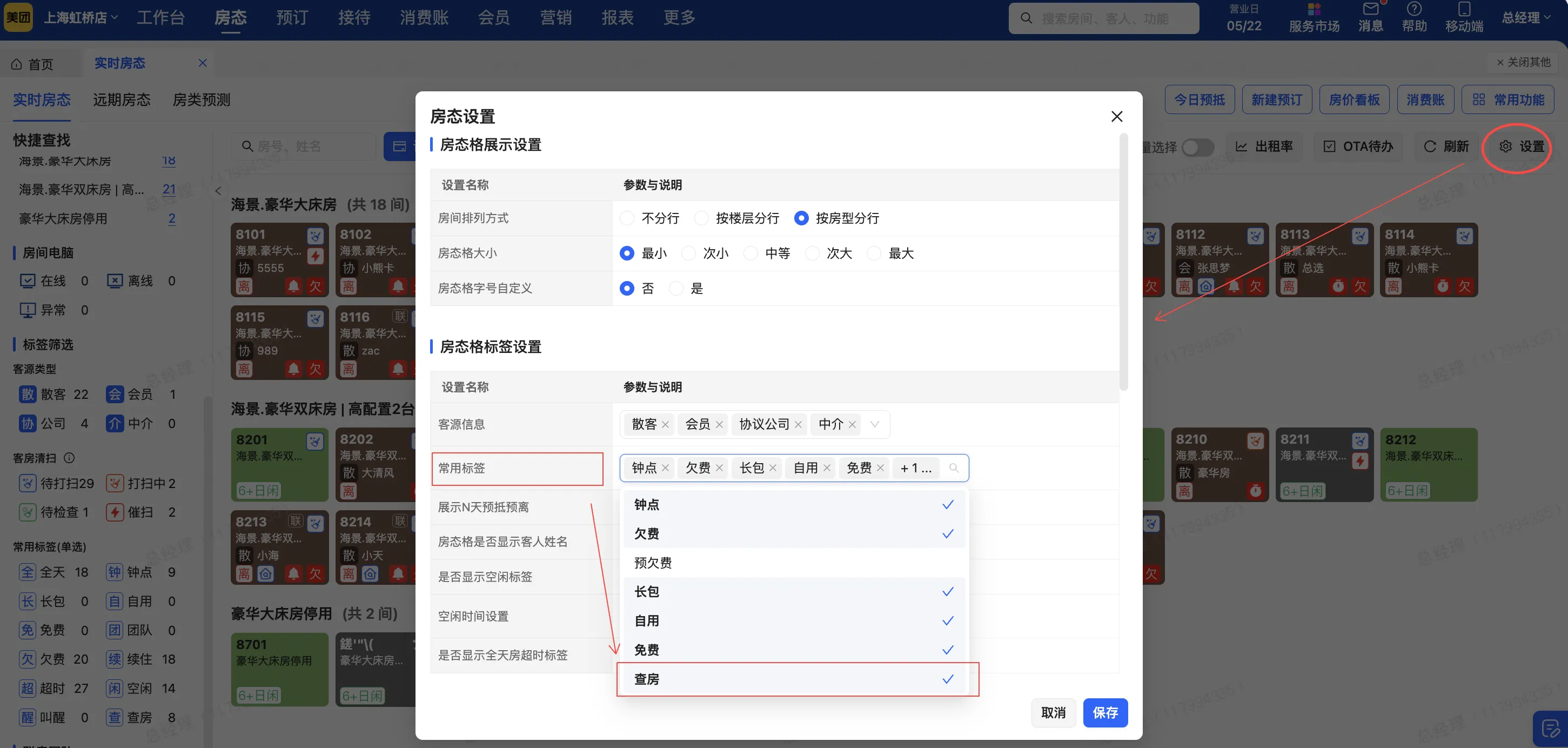
Task: Open the 报表 menu
Action: point(617,18)
